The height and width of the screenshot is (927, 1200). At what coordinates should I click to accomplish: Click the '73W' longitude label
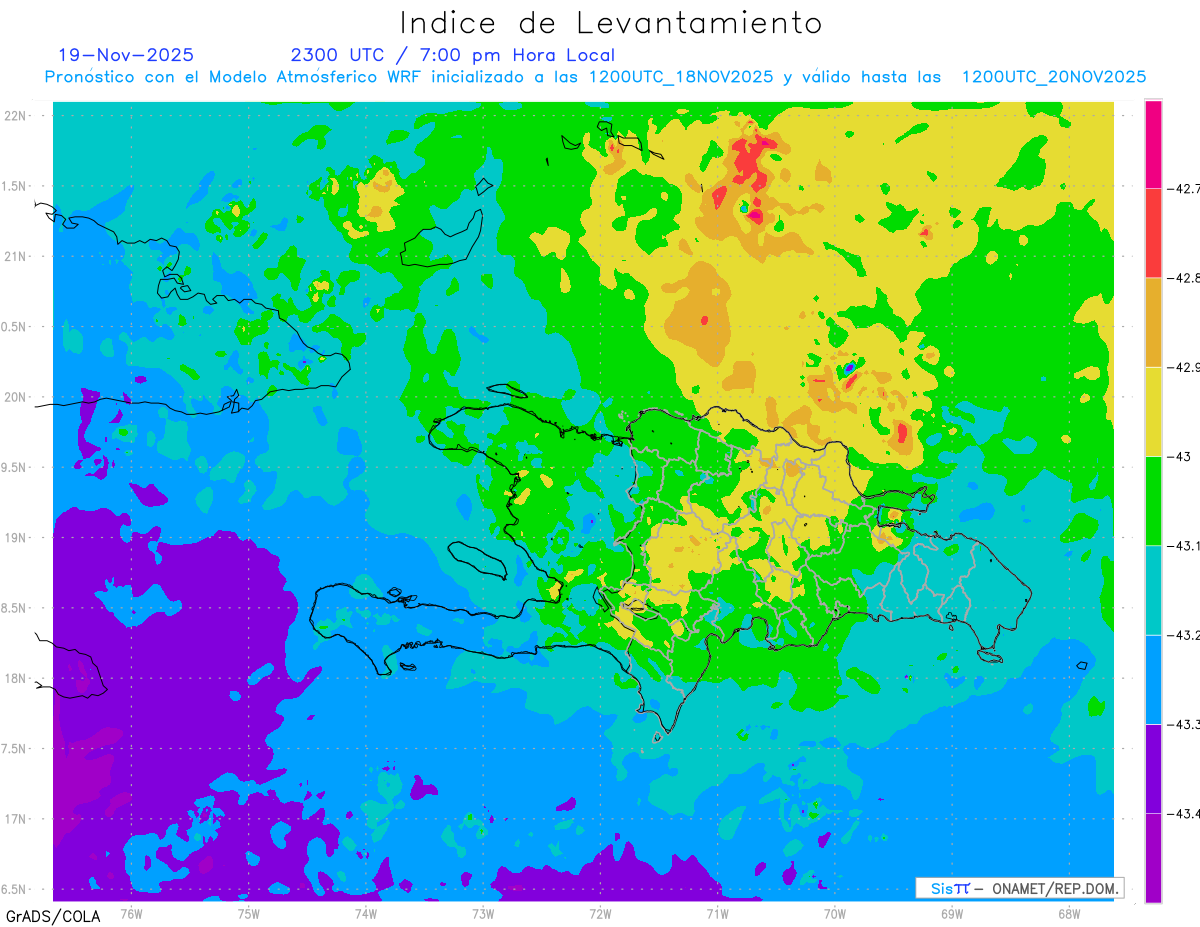click(x=483, y=914)
